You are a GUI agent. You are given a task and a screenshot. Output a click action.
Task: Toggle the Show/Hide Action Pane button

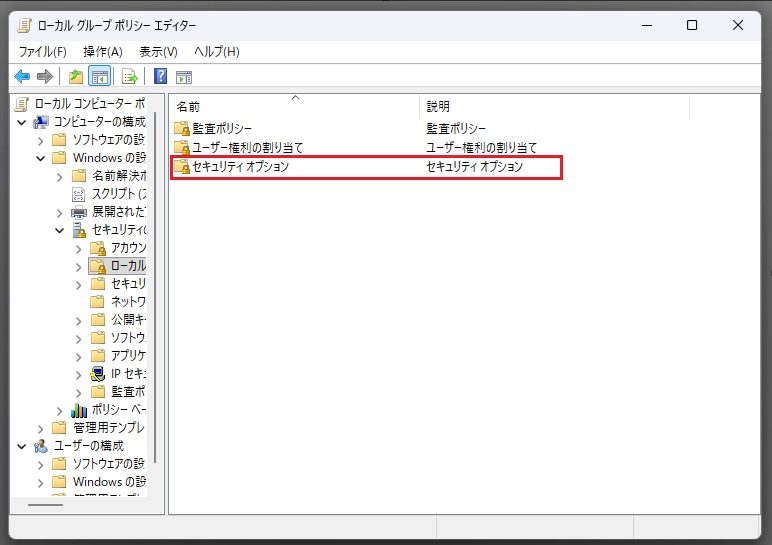[x=184, y=77]
